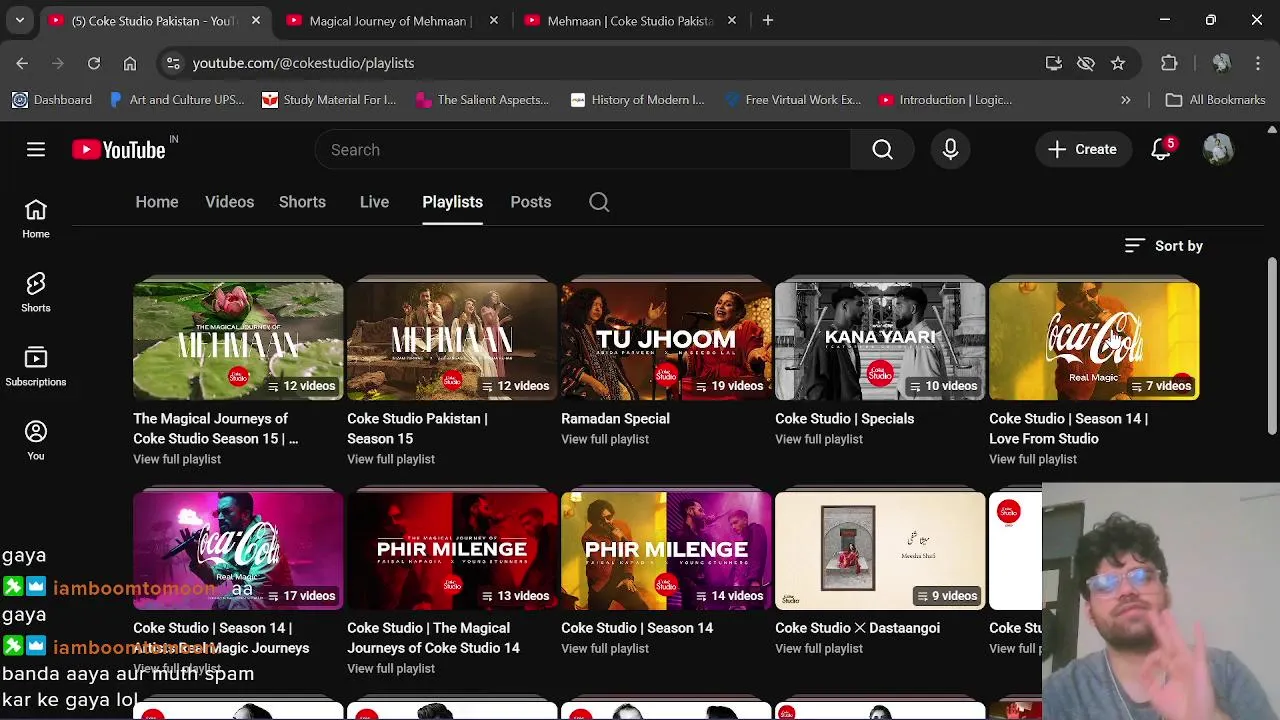View full playlist for Season 14 Love From Studio

coord(1033,459)
